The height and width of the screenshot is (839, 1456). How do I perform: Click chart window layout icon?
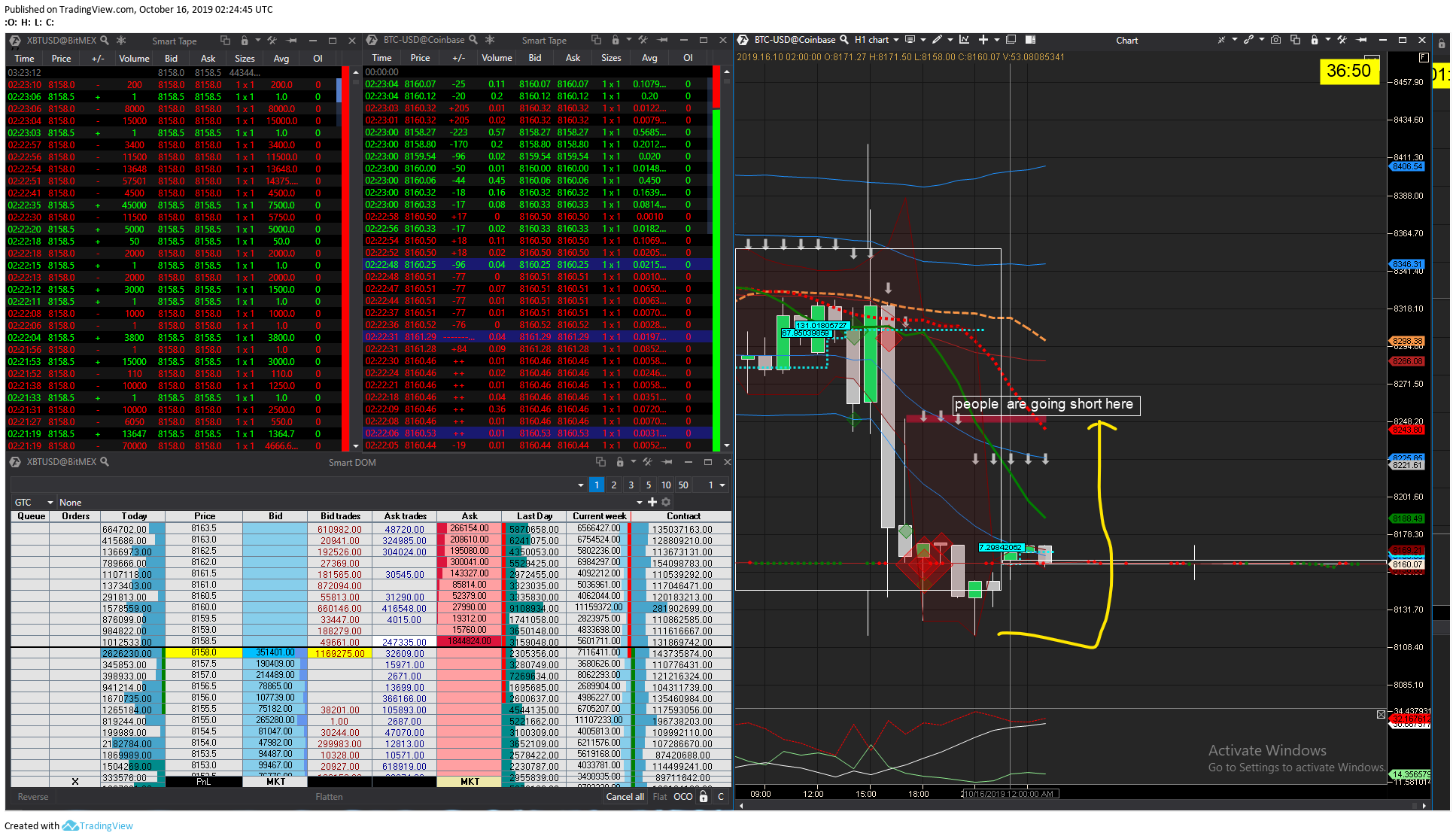tap(1011, 40)
